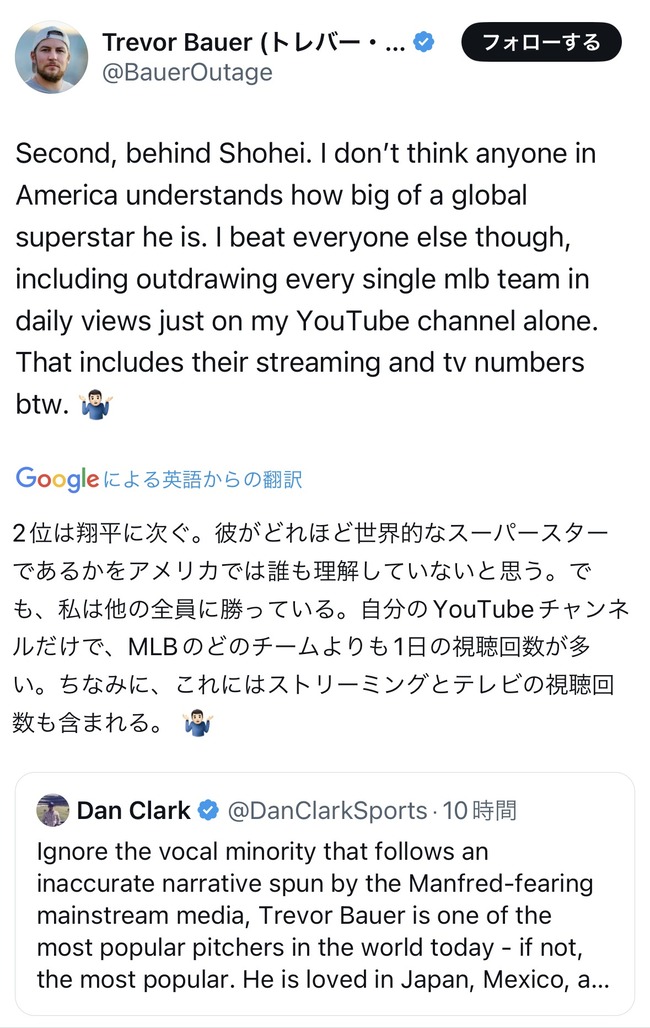The width and height of the screenshot is (650, 1028).
Task: Click the Japanese translated text starting 2位は翔平
Action: click(321, 628)
